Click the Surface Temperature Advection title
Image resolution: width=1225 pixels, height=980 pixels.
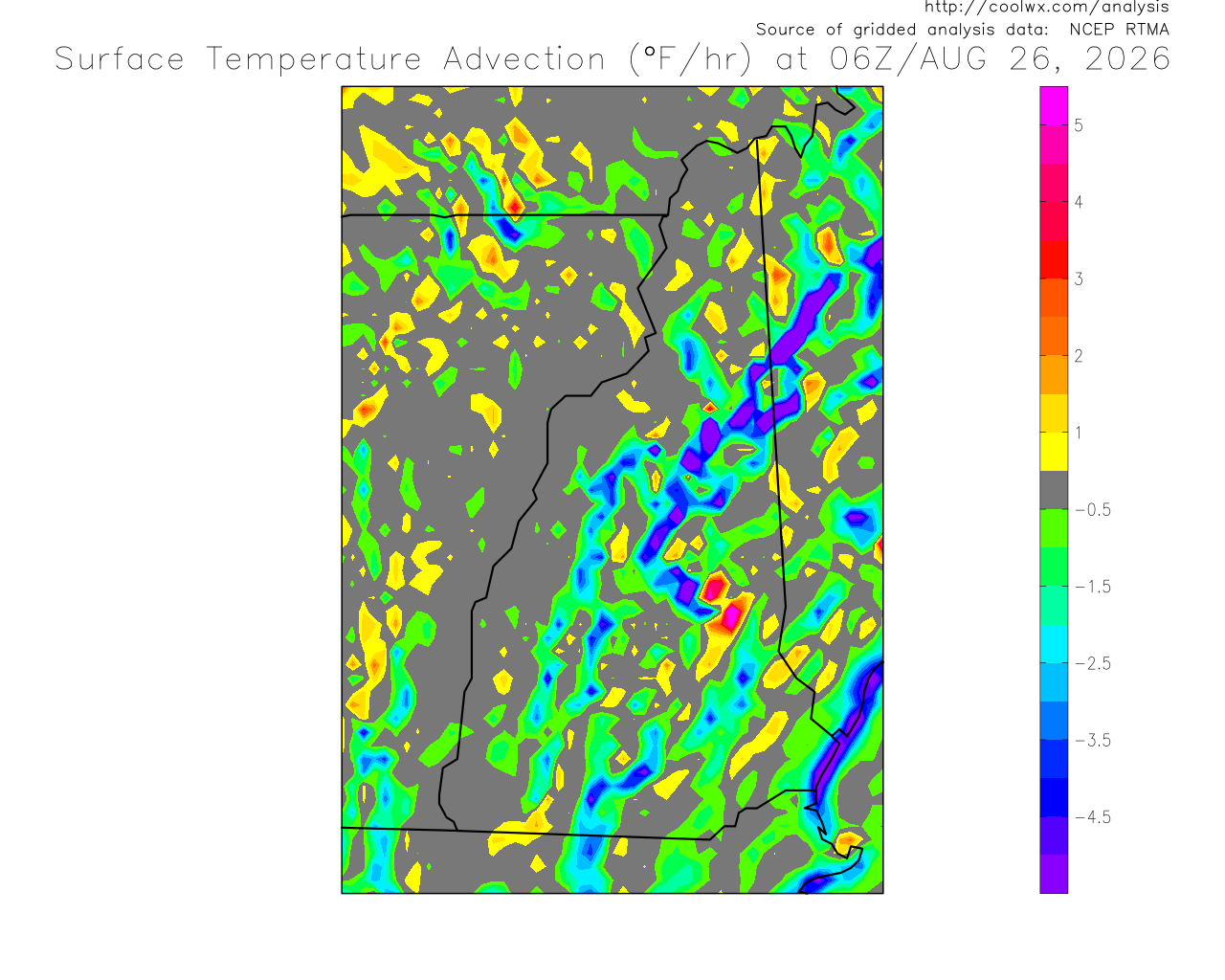coord(330,59)
